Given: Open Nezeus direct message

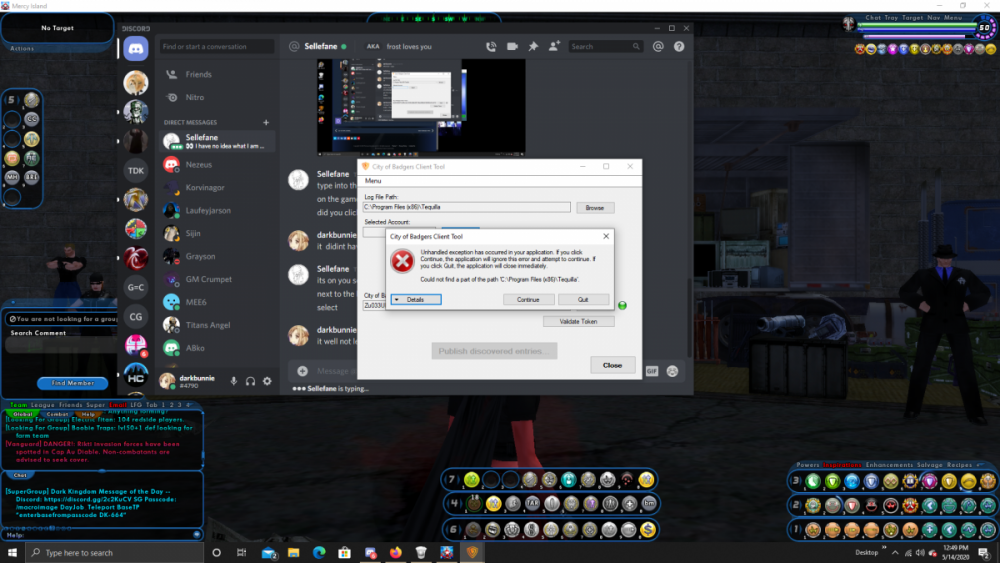Looking at the screenshot, I should (x=217, y=165).
